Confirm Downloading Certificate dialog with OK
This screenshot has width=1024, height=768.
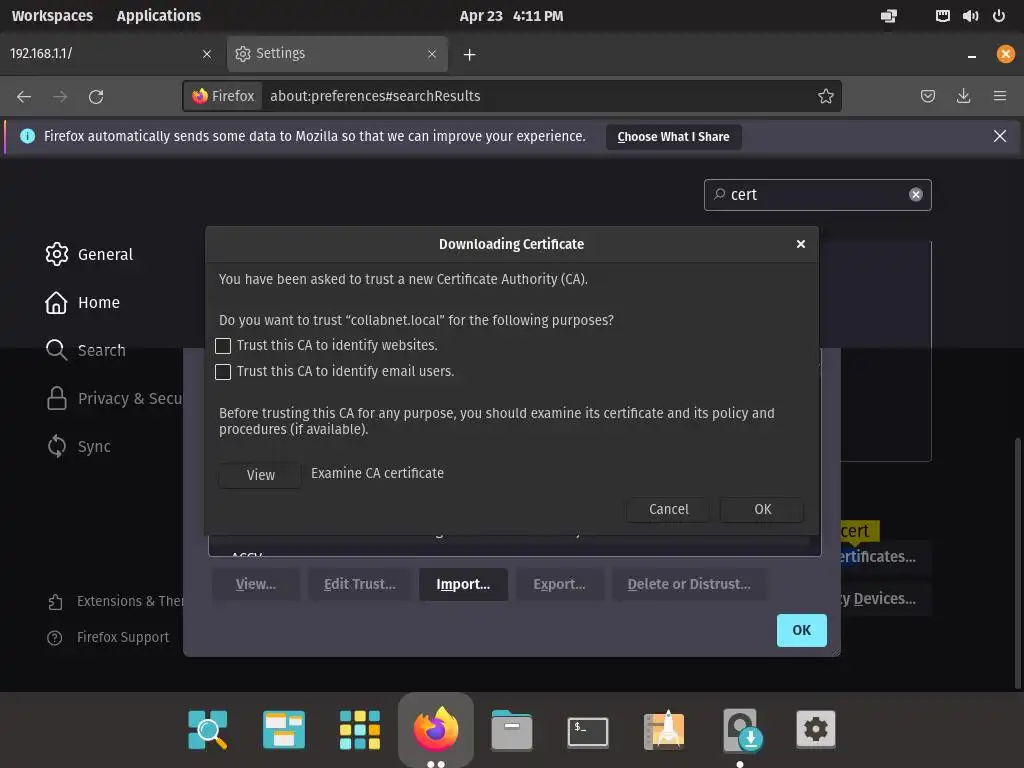(x=762, y=509)
